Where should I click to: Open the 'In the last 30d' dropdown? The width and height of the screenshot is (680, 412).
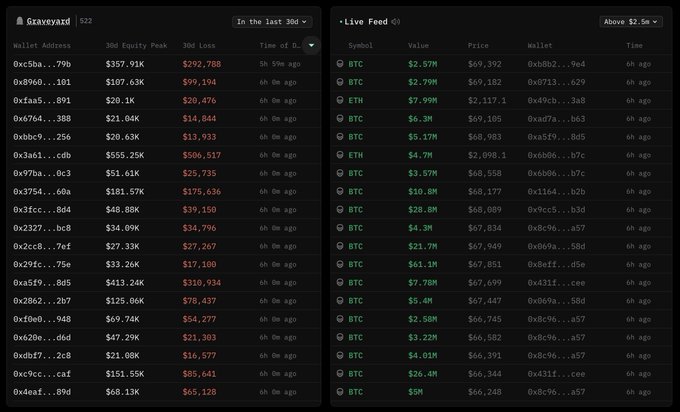272,22
